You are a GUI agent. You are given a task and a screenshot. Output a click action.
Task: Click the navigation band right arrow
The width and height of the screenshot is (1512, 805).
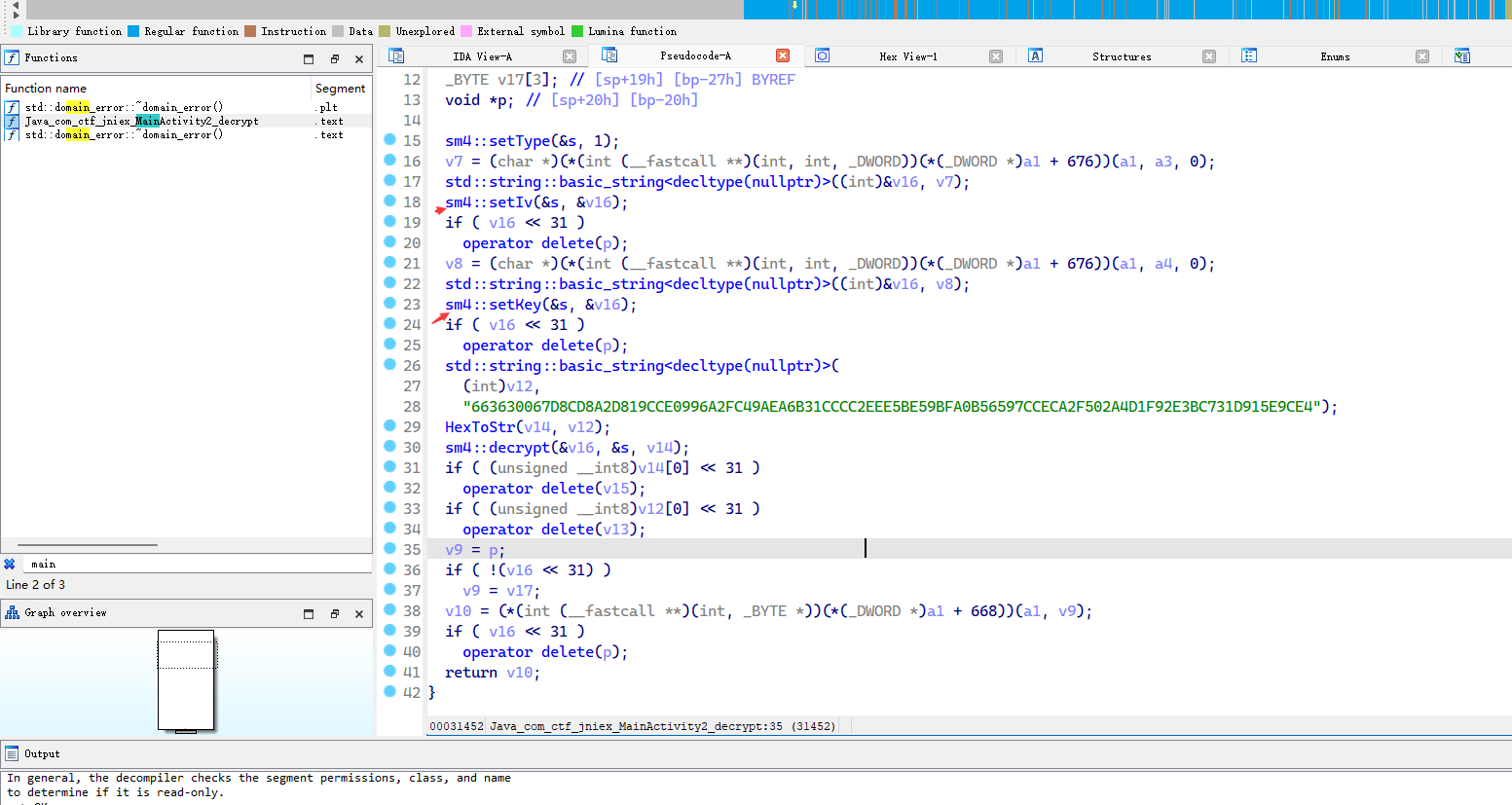(16, 16)
